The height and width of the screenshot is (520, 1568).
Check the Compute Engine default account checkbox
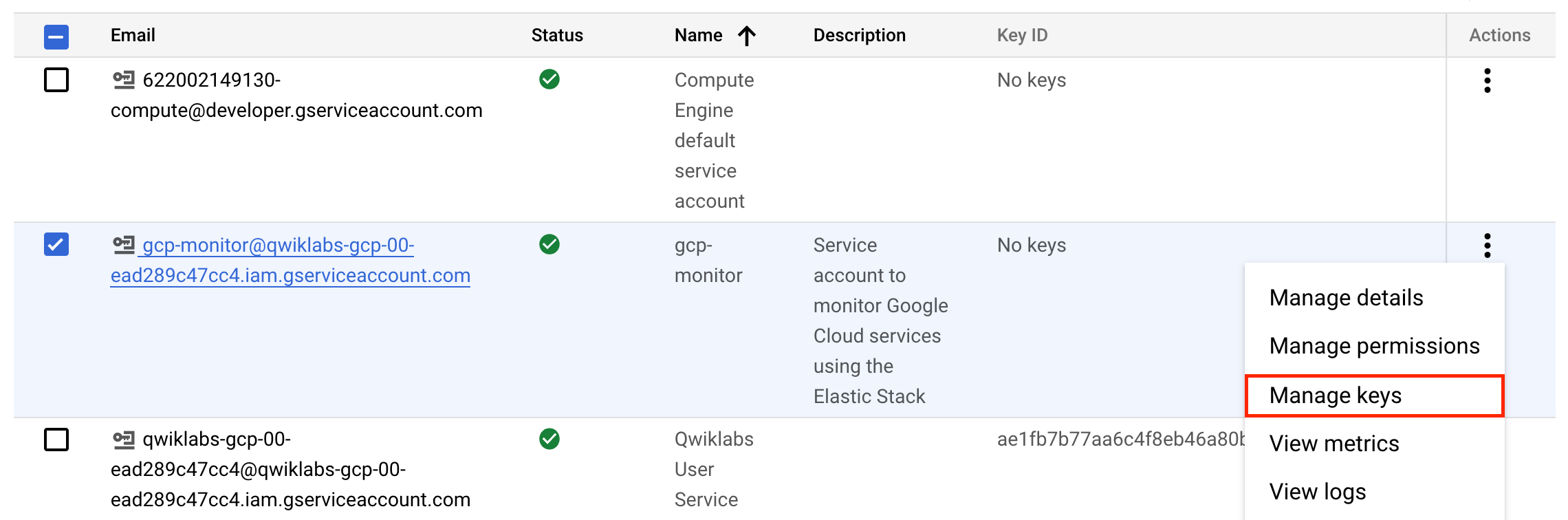tap(56, 80)
